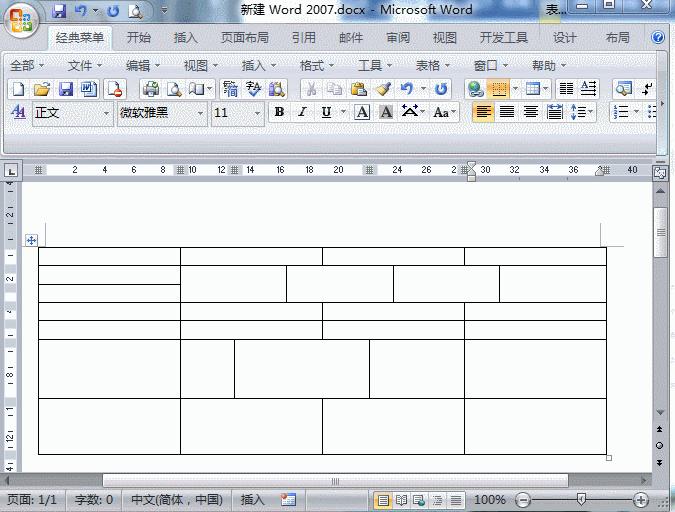Image resolution: width=675 pixels, height=512 pixels.
Task: Open the change case Aa dropdown
Action: click(x=445, y=112)
